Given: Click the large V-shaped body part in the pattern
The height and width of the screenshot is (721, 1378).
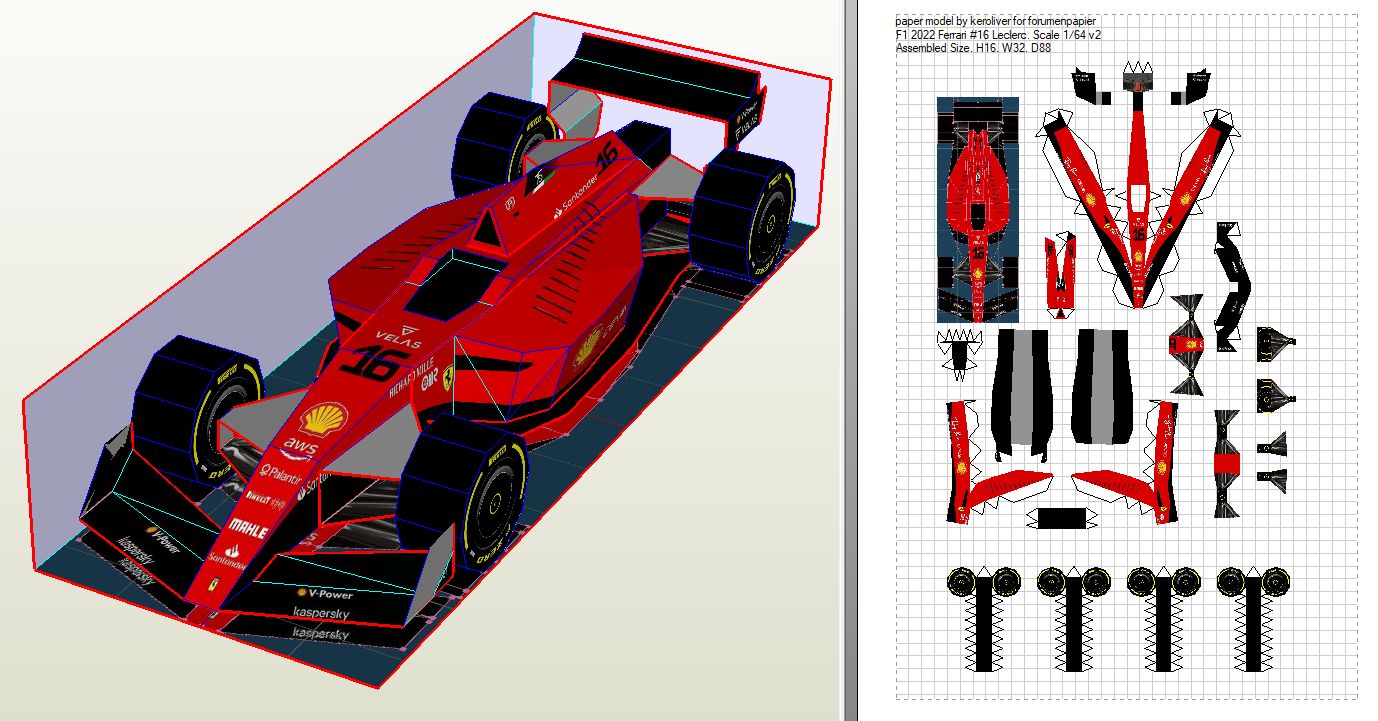Looking at the screenshot, I should click(x=1138, y=200).
